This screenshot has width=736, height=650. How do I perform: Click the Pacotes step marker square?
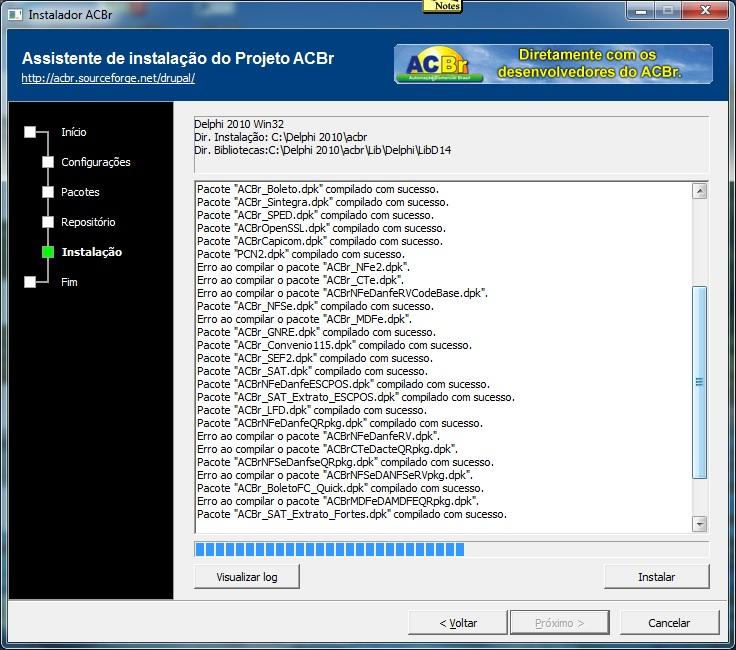(48, 192)
